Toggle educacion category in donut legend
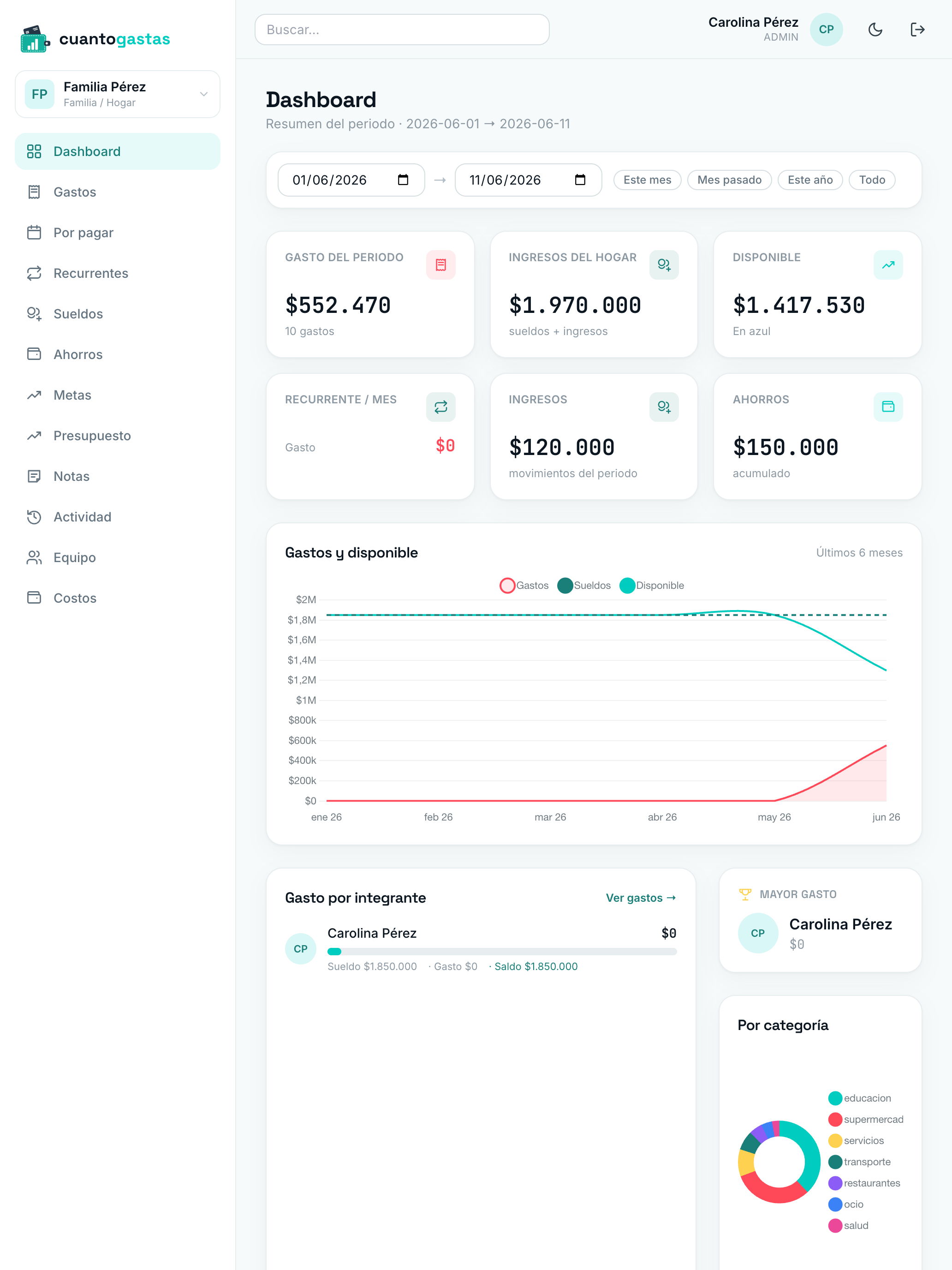The height and width of the screenshot is (1270, 952). coord(860,1098)
